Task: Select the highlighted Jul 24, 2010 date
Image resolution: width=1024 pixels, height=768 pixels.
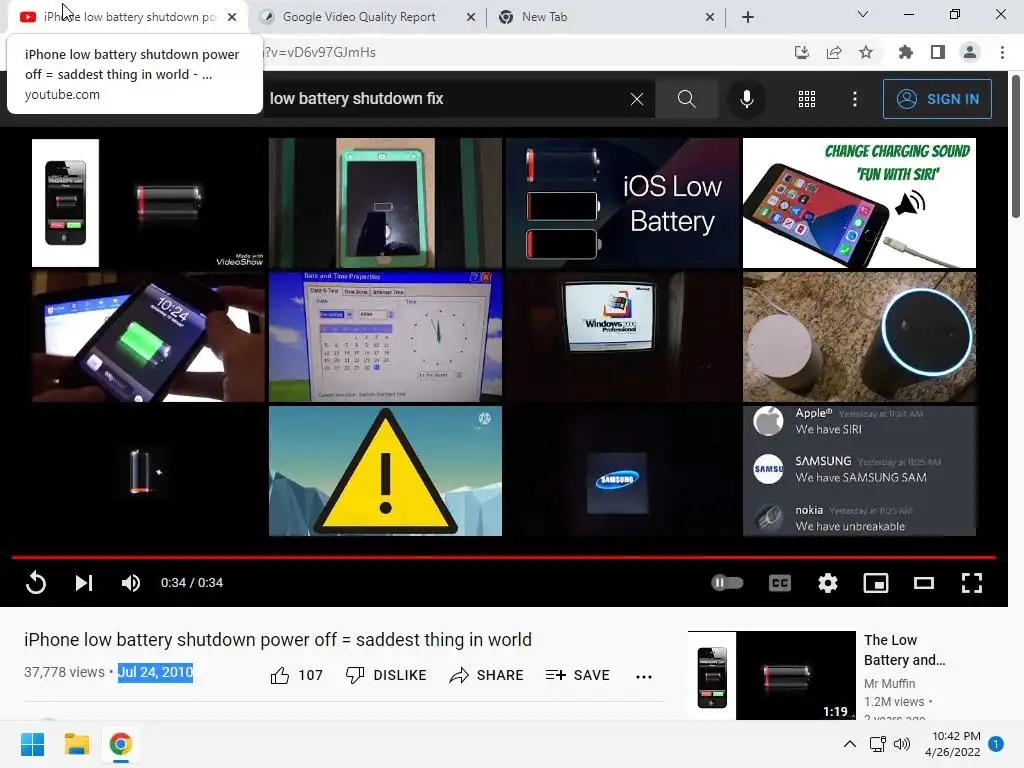Action: pyautogui.click(x=155, y=672)
